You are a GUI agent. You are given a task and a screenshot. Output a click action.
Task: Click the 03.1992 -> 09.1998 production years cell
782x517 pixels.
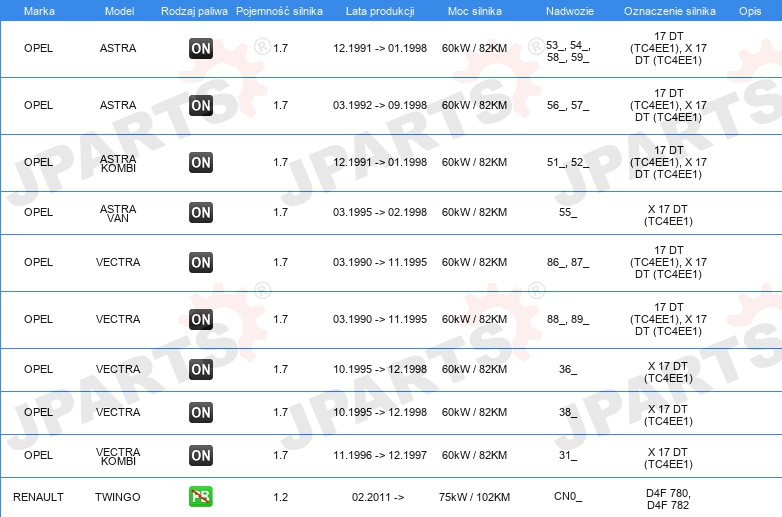(x=380, y=105)
